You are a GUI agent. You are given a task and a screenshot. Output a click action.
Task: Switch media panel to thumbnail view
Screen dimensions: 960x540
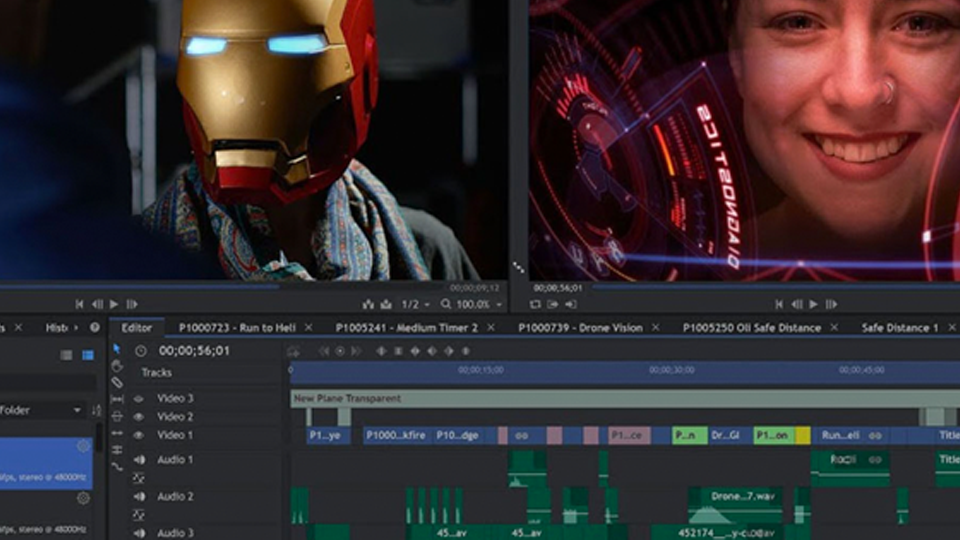click(x=88, y=355)
